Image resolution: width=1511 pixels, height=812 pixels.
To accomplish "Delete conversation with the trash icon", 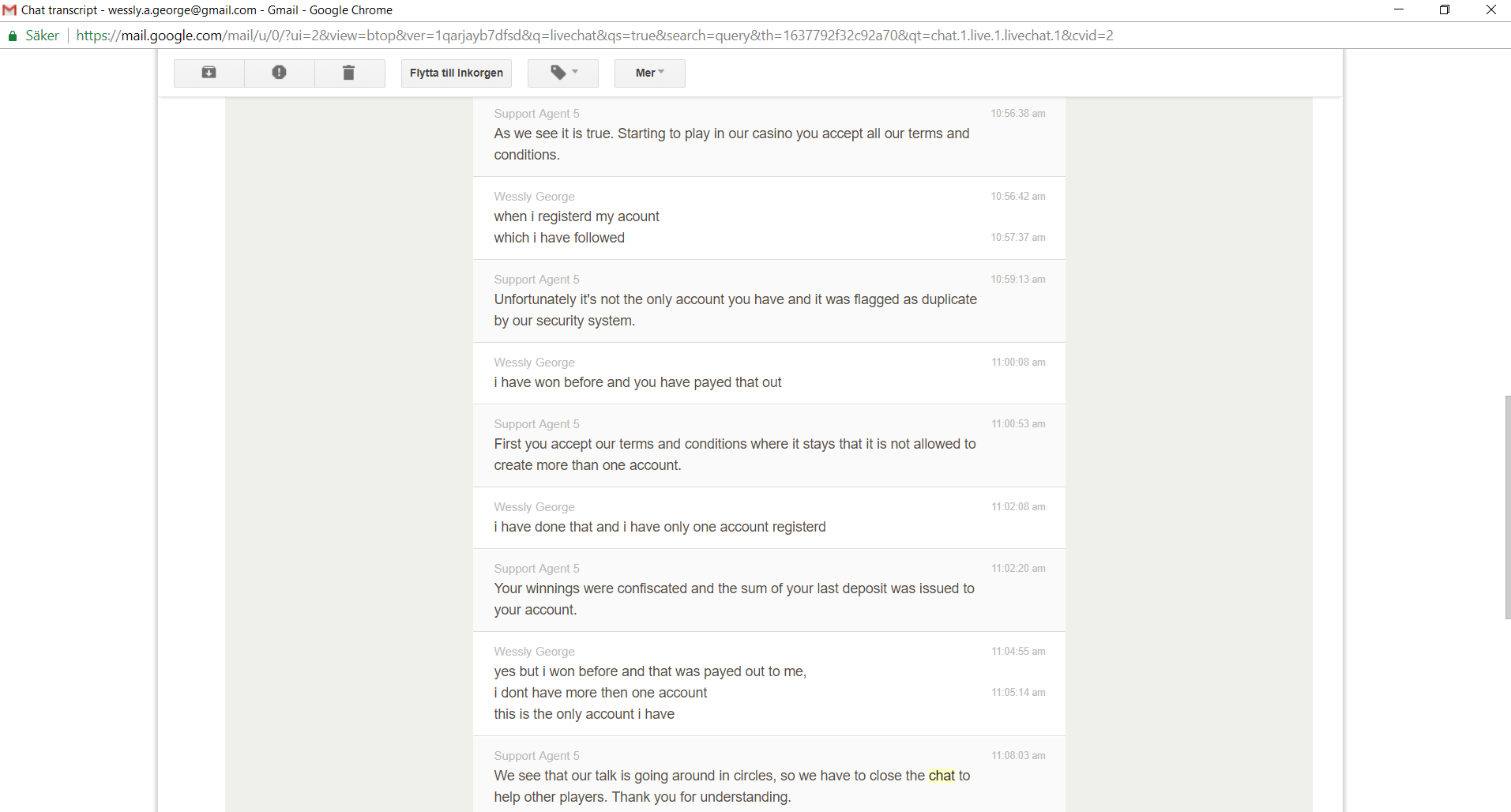I will [349, 73].
